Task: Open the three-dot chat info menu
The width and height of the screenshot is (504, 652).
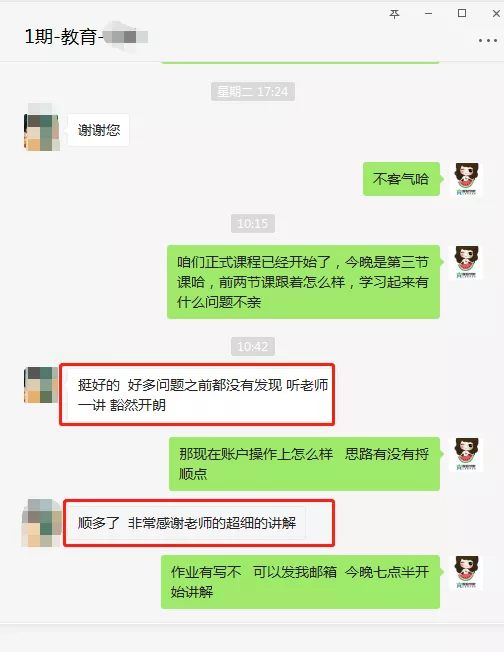Action: point(487,40)
